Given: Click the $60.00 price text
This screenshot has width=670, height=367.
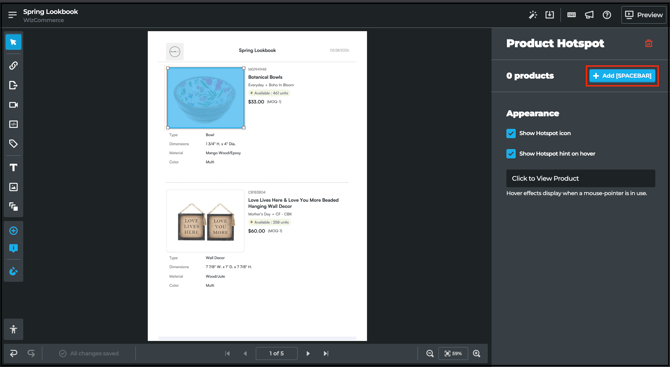Looking at the screenshot, I should (256, 231).
